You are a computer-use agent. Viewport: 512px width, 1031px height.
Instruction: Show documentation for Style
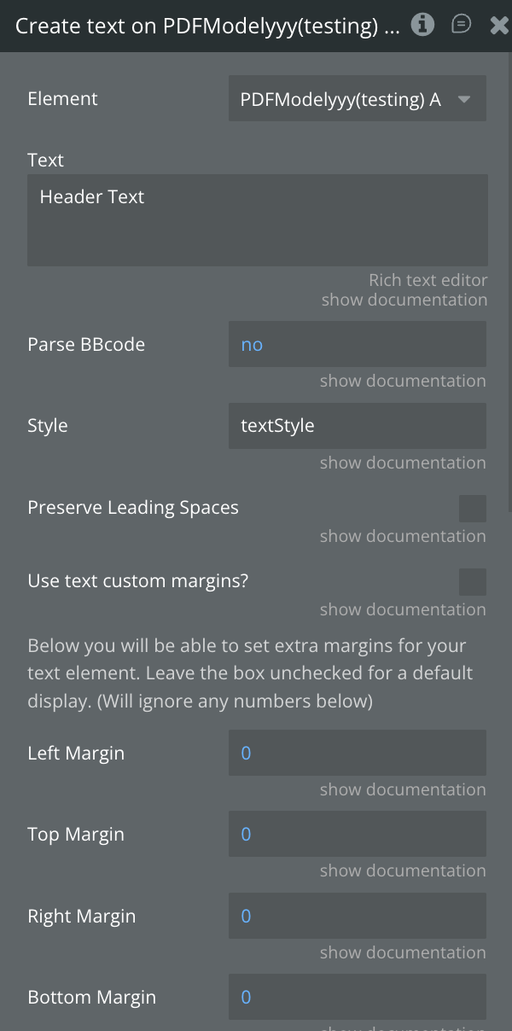click(403, 463)
